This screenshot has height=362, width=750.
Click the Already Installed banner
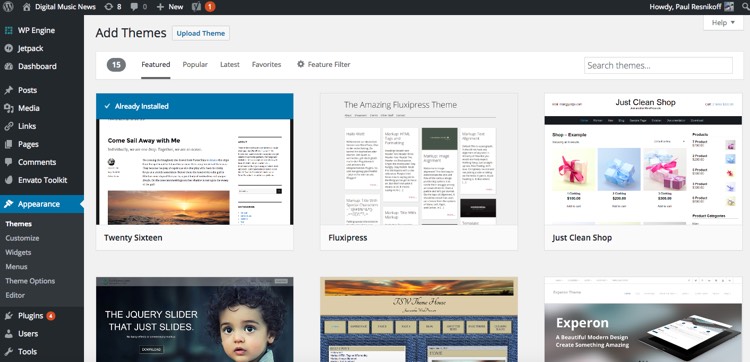tap(195, 106)
